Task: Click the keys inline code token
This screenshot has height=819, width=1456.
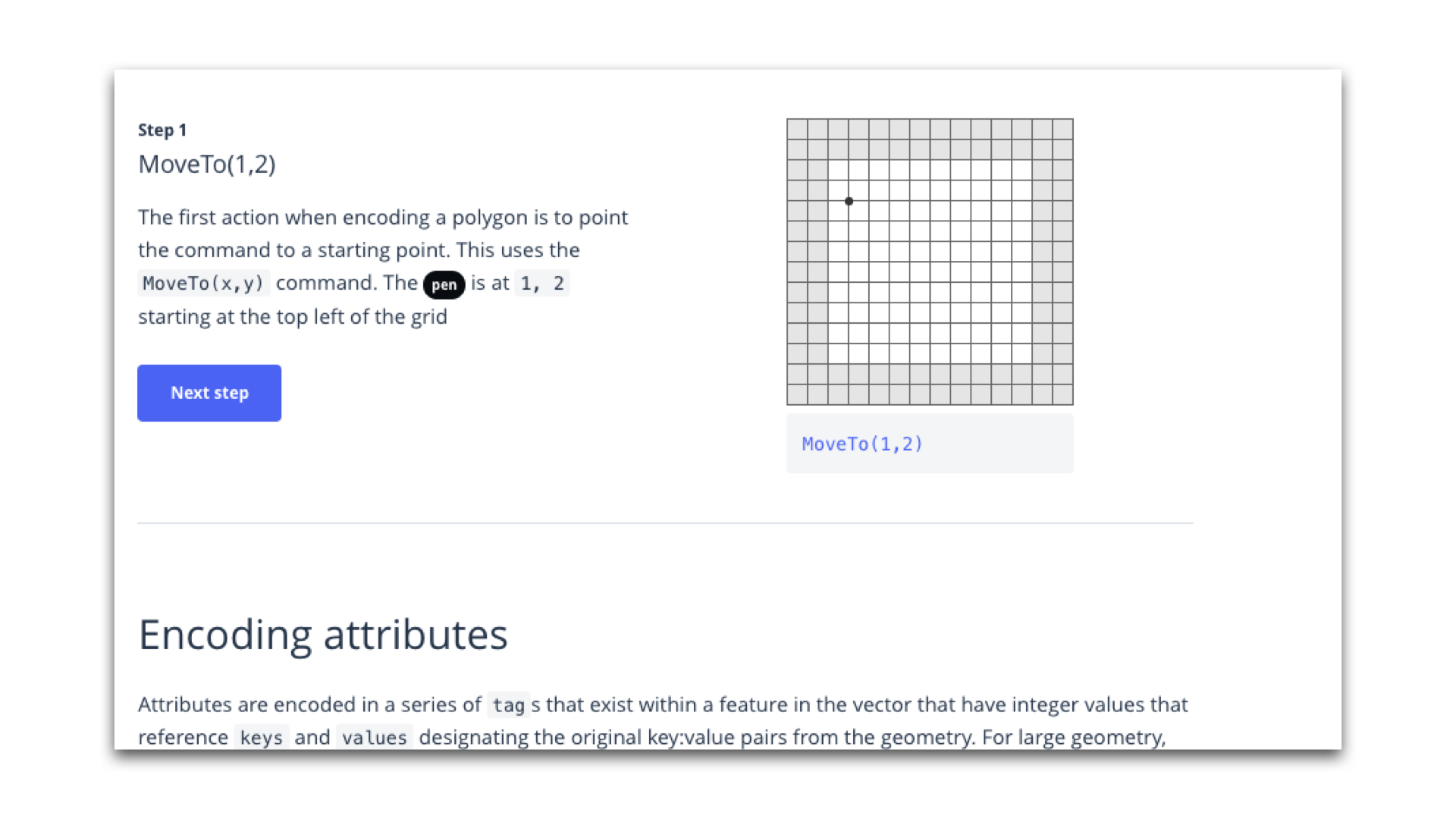Action: coord(261,736)
